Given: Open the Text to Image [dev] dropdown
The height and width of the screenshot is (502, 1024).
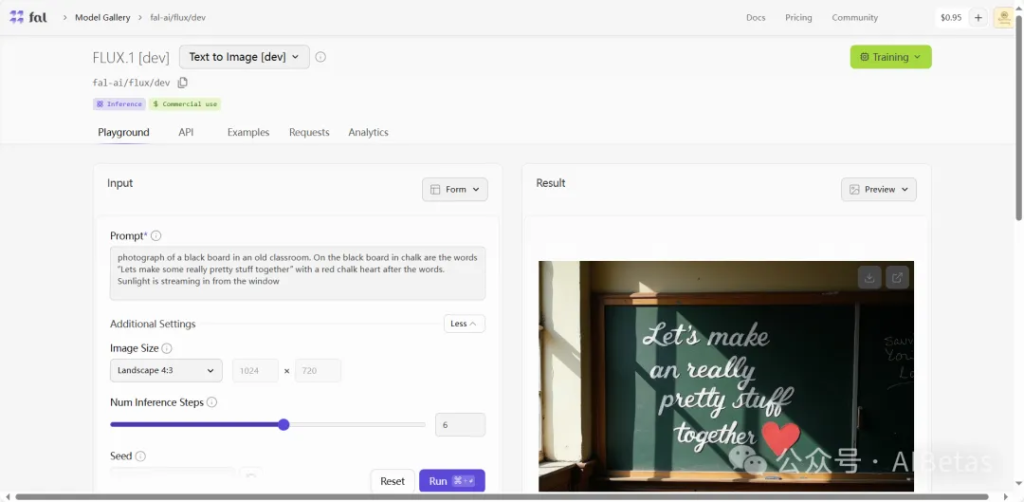Looking at the screenshot, I should coord(244,57).
